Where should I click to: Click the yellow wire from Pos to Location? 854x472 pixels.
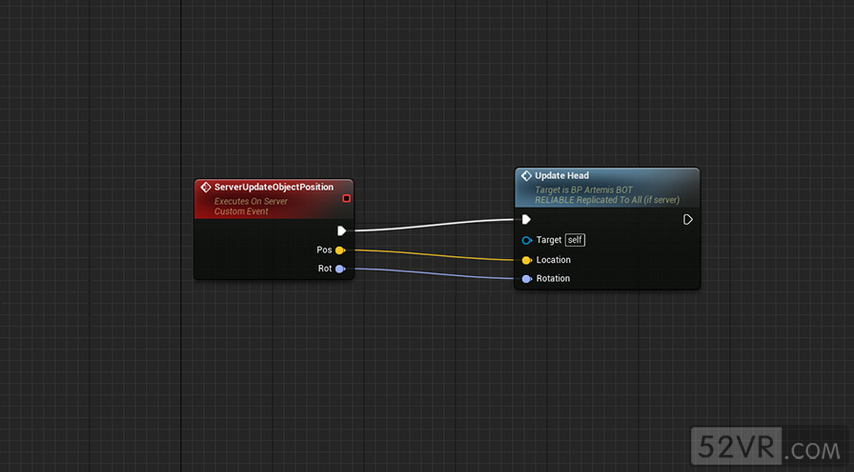(430, 255)
